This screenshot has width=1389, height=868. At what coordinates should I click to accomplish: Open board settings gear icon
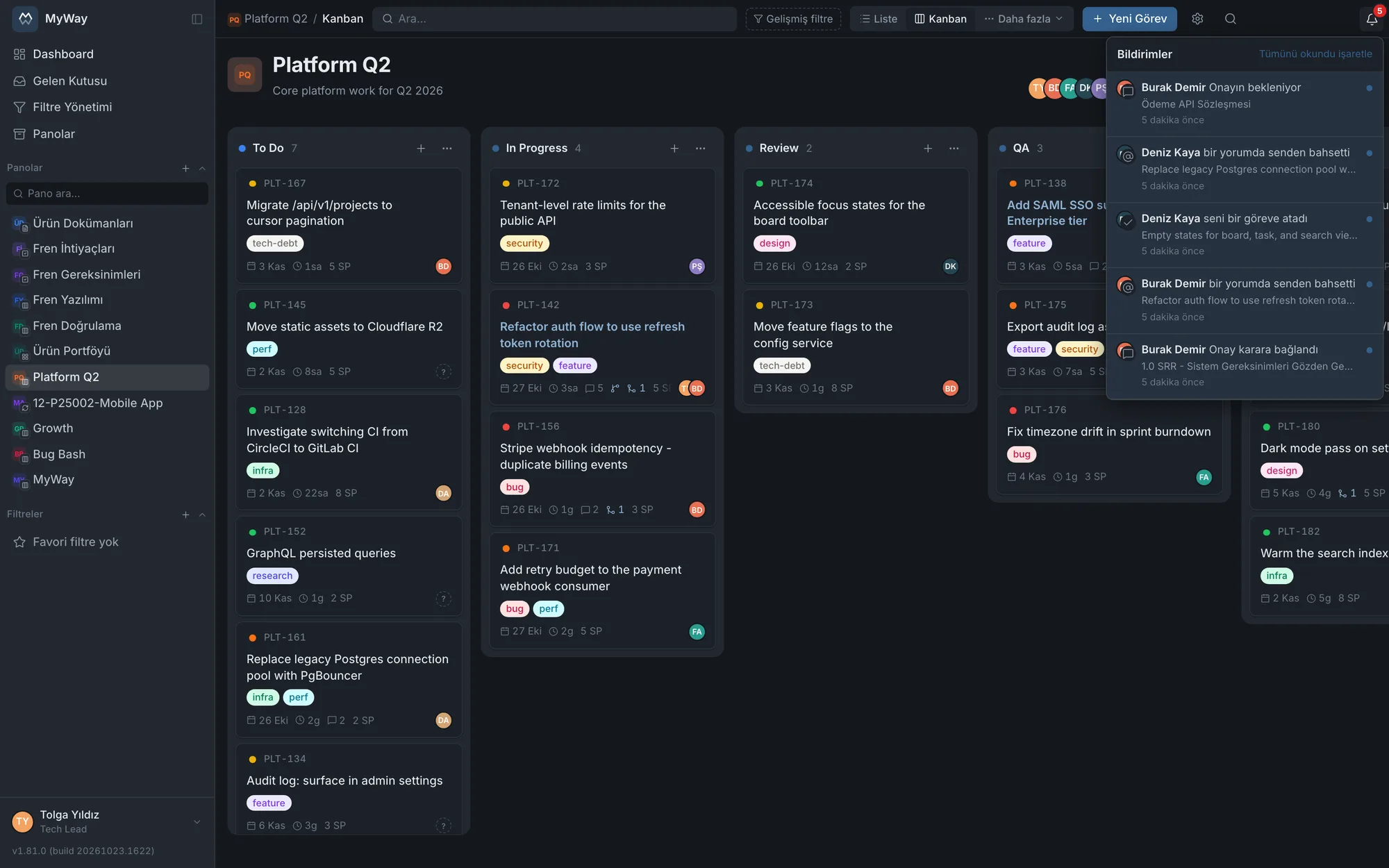[x=1197, y=19]
